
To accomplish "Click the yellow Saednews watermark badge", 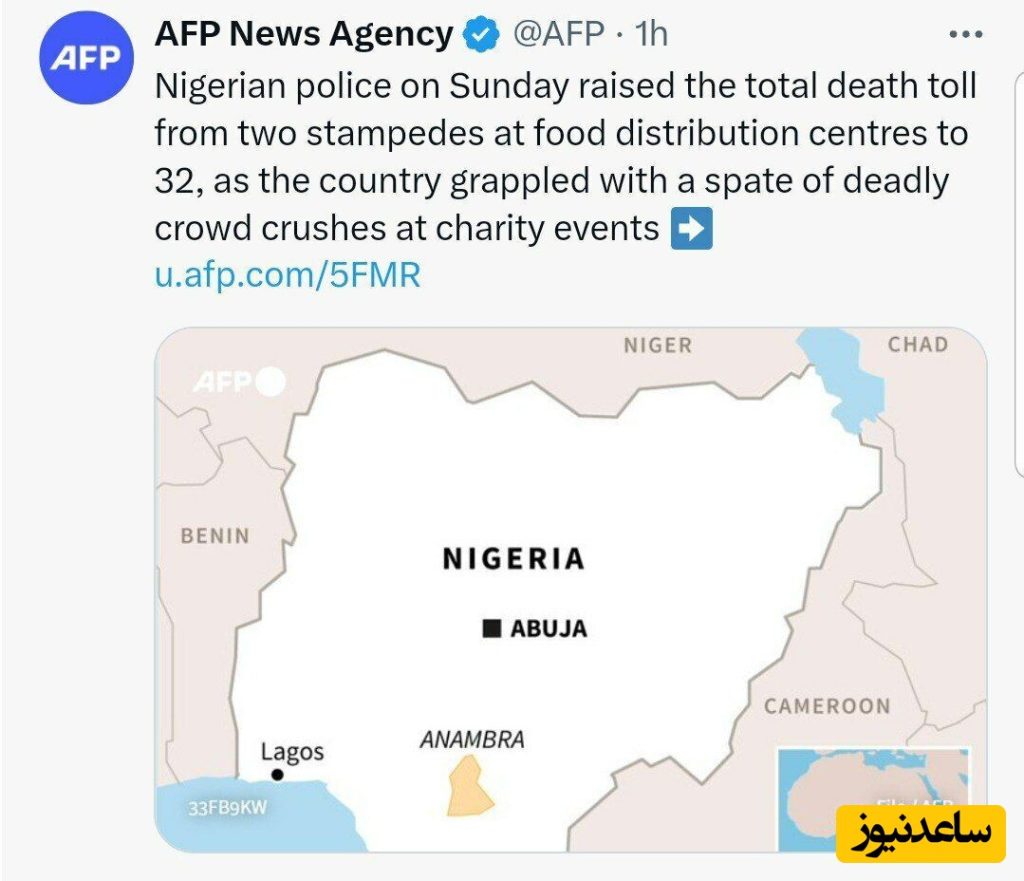I will (921, 833).
